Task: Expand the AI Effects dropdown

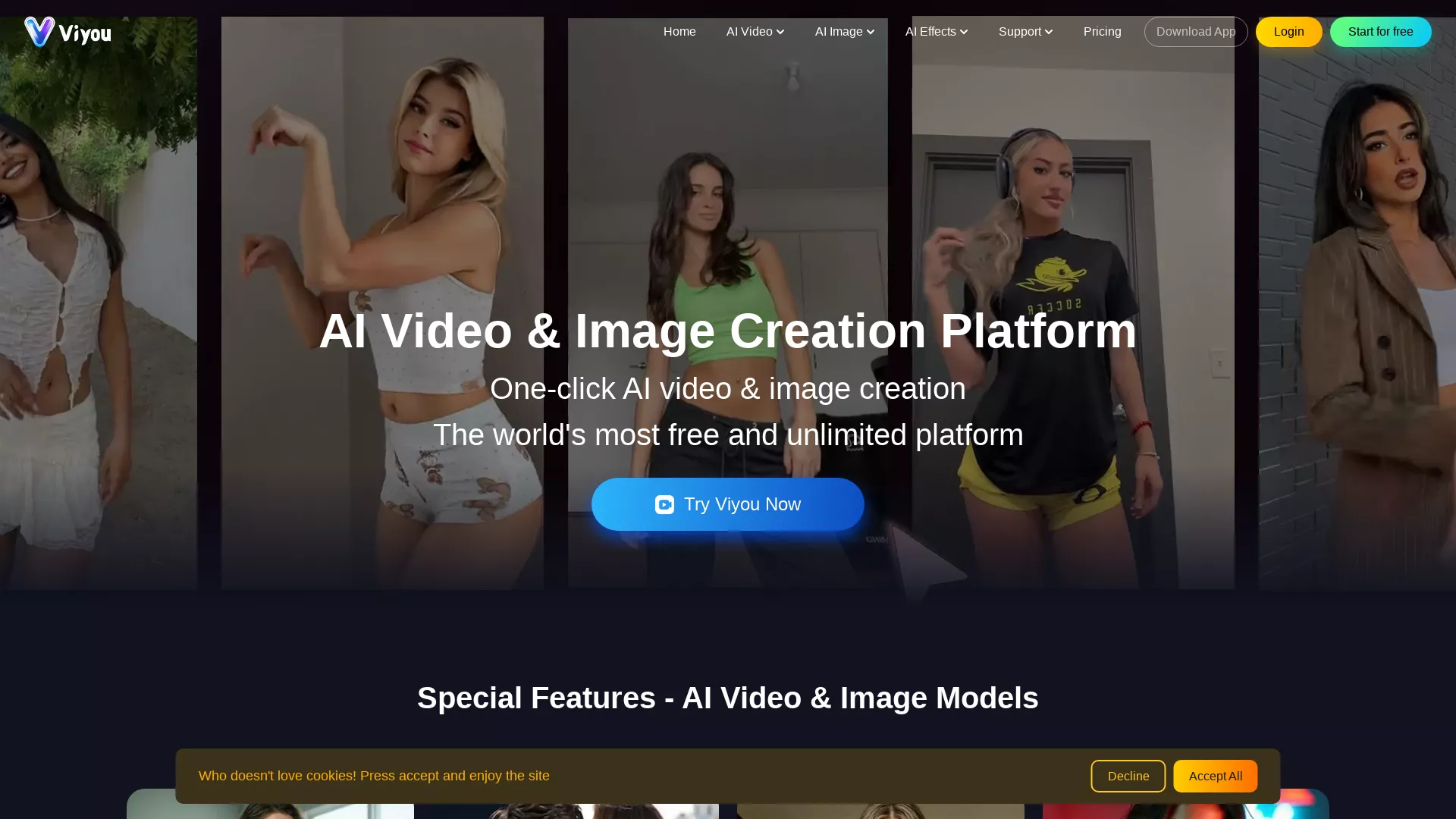Action: coord(936,31)
